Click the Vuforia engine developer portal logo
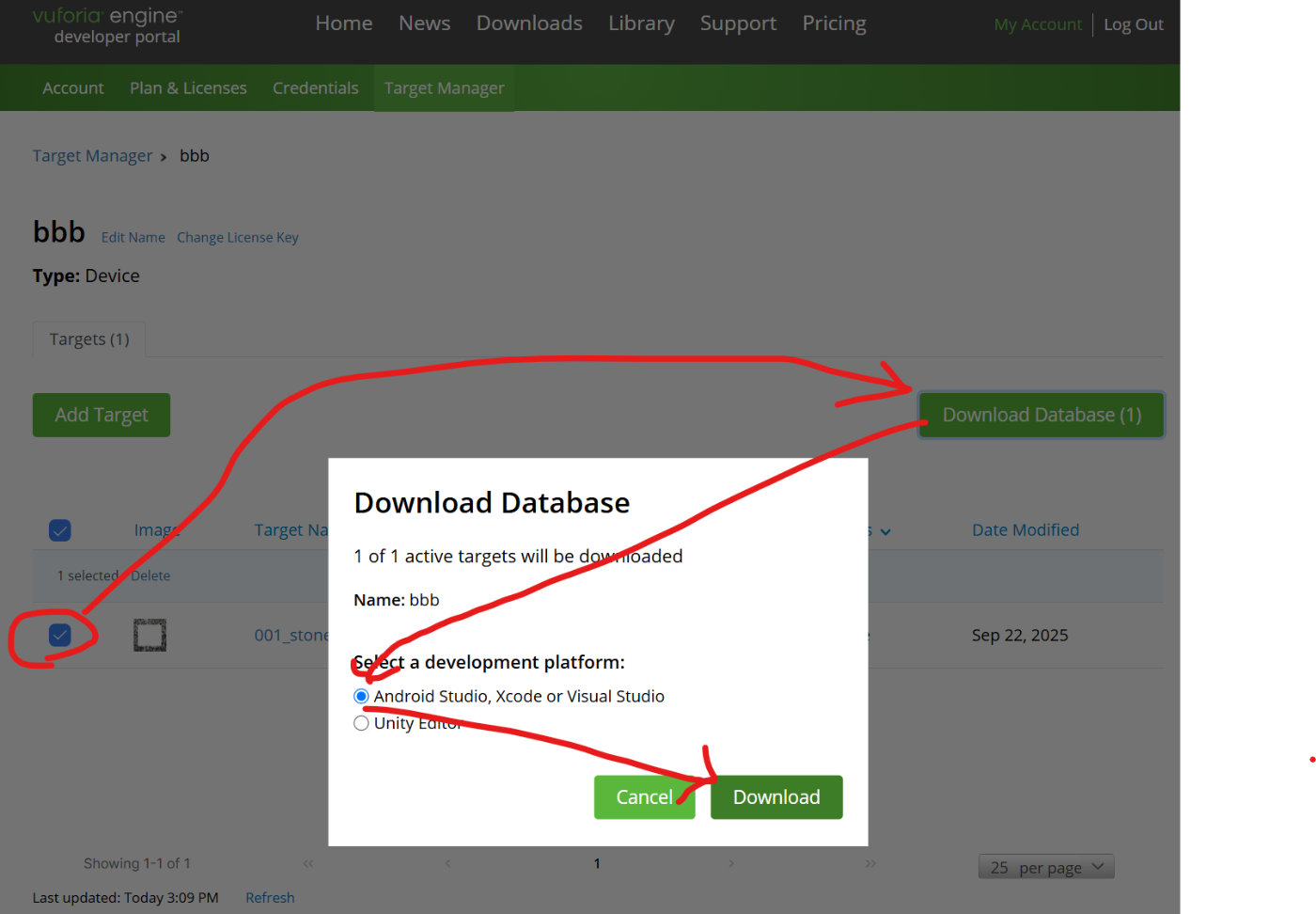Image resolution: width=1316 pixels, height=914 pixels. coord(107,25)
